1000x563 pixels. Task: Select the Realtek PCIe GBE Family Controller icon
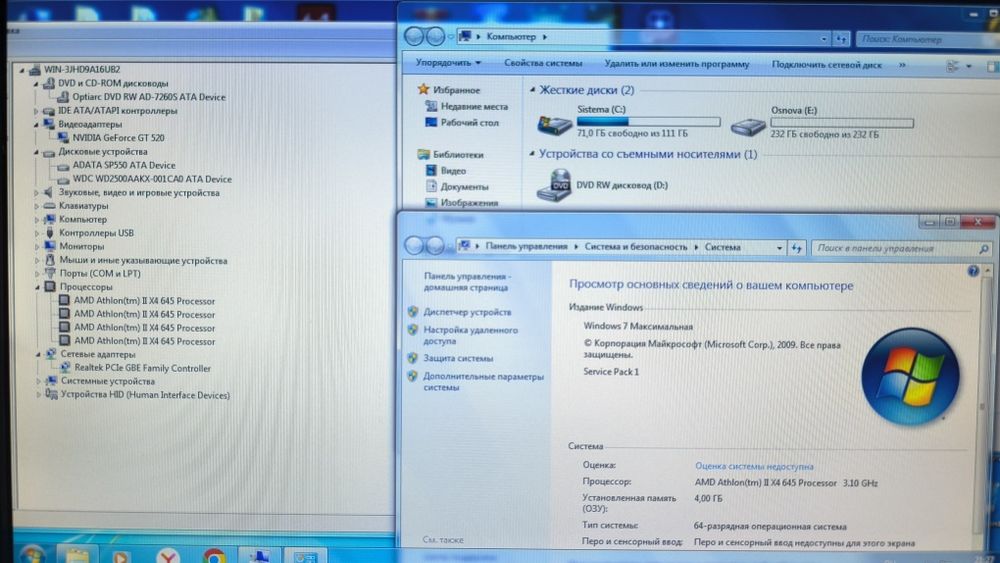coord(65,368)
